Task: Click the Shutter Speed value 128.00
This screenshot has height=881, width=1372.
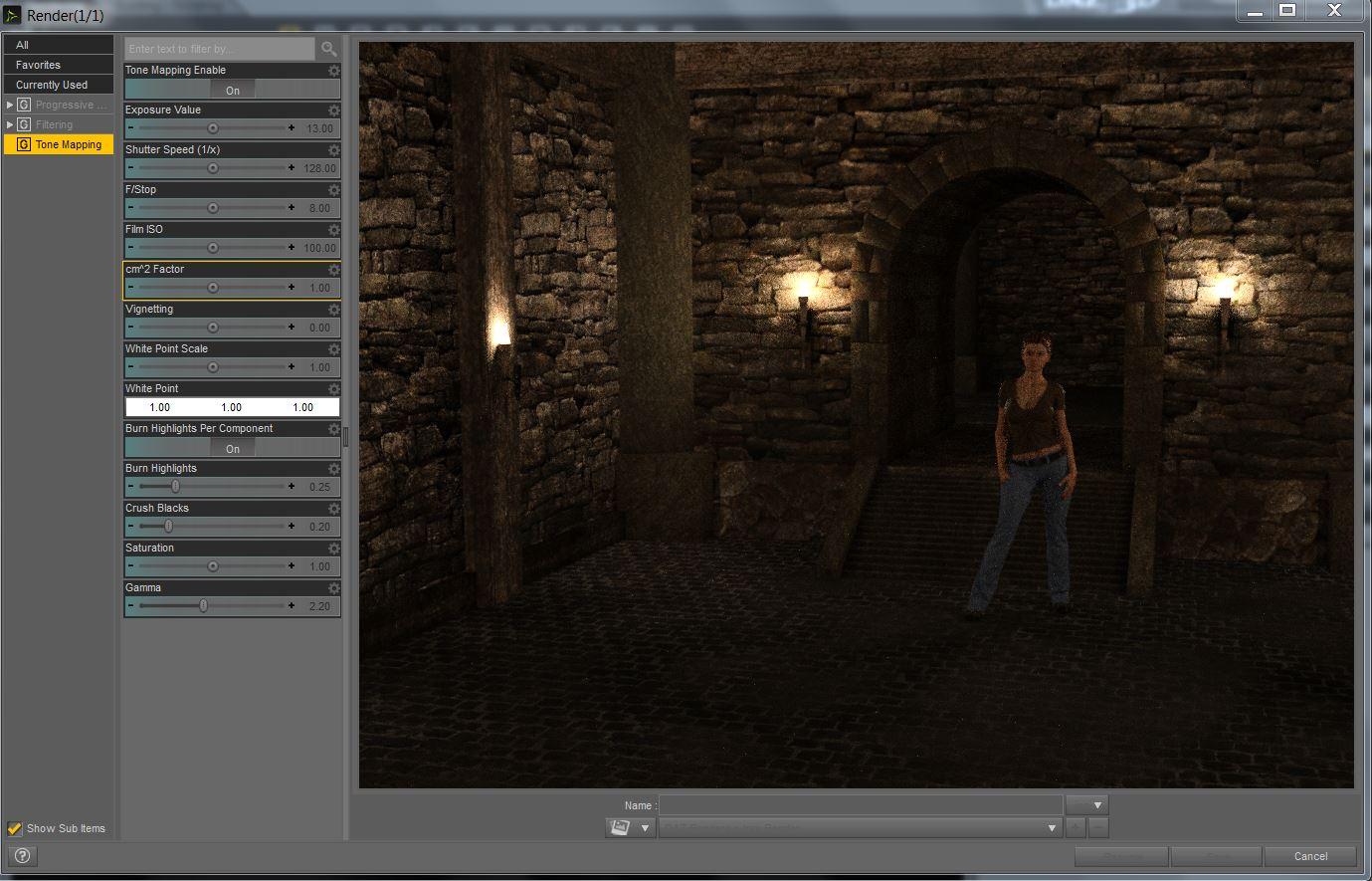Action: 319,168
